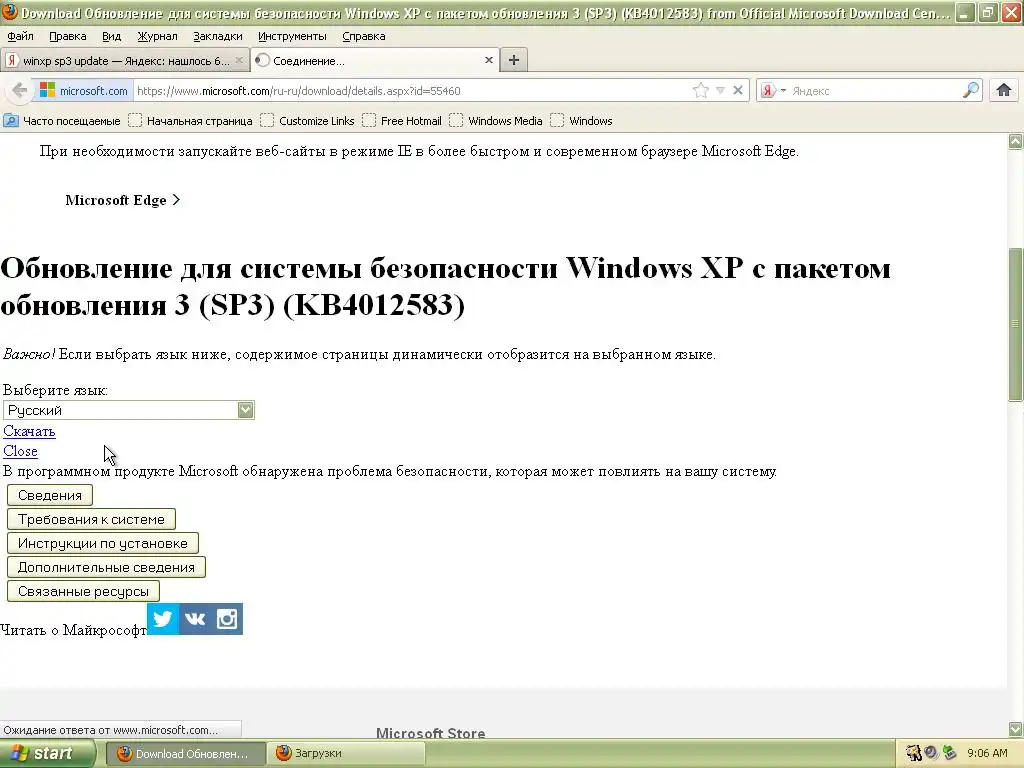Open the Правка menu
Image resolution: width=1024 pixels, height=768 pixels.
(68, 37)
